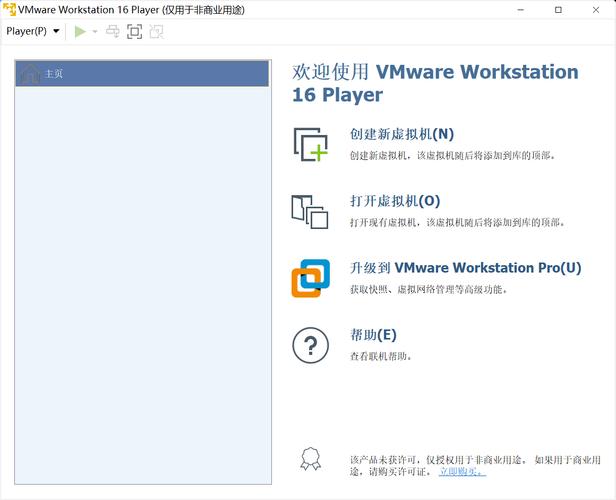Viewport: 616px width, 500px height.
Task: Click the Send Ctrl+Alt+Del toolbar icon
Action: 113,31
